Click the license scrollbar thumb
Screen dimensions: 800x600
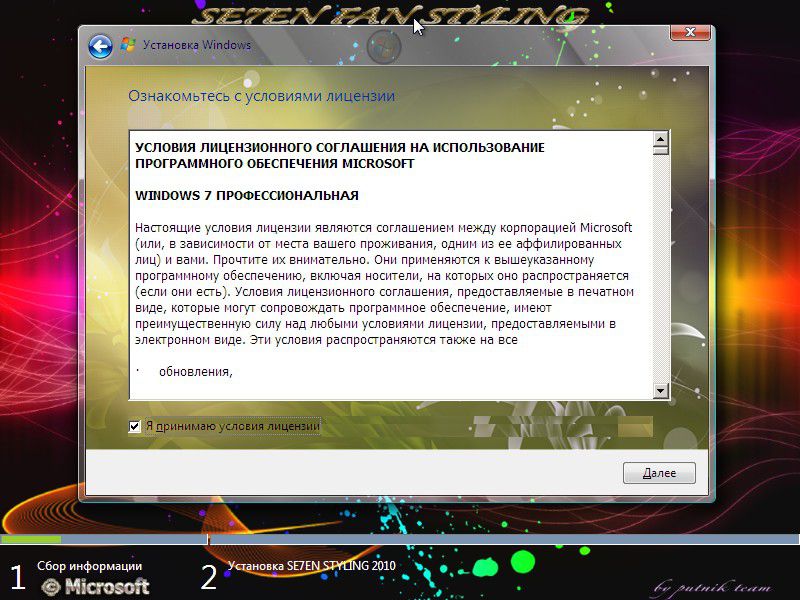661,151
